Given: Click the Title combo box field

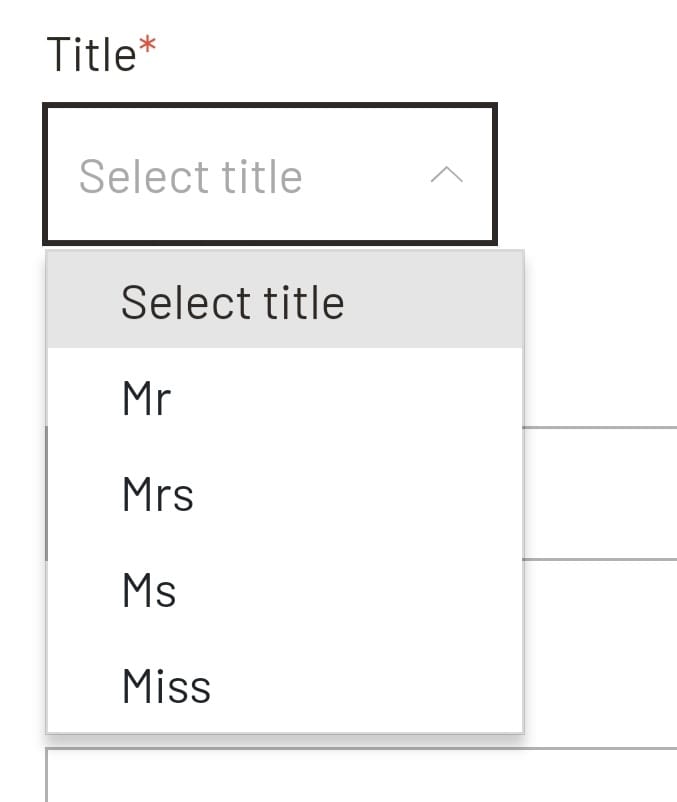Looking at the screenshot, I should point(270,175).
